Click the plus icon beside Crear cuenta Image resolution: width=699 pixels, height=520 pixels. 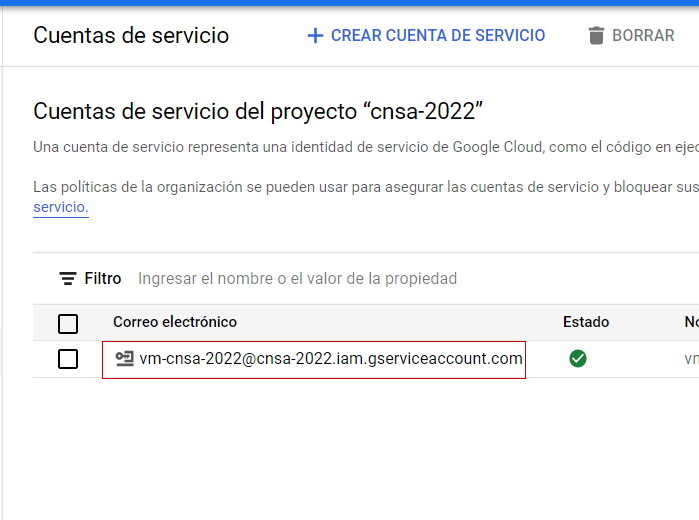click(x=315, y=36)
